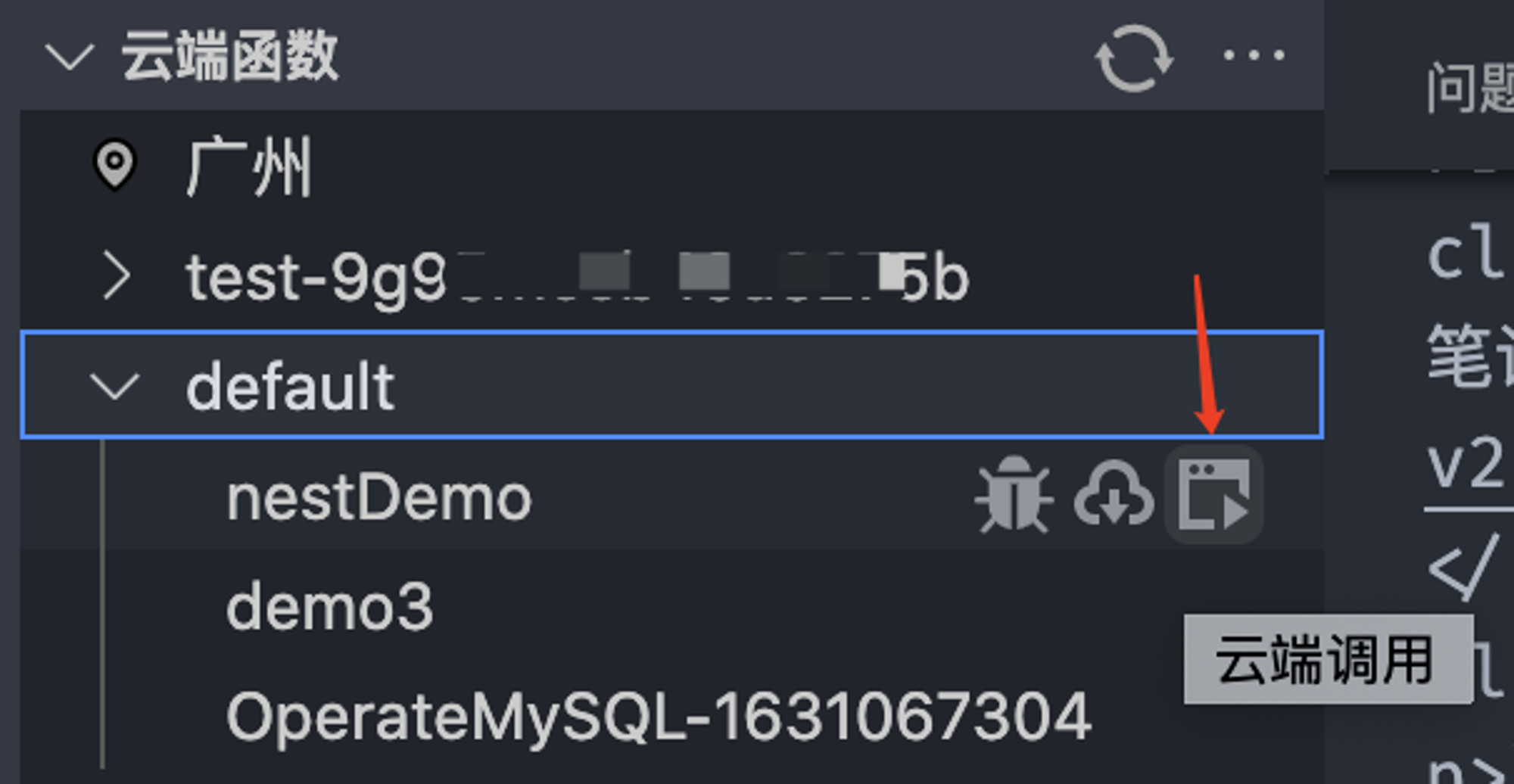Select the OperateMySQL-1631067304 function

(658, 716)
